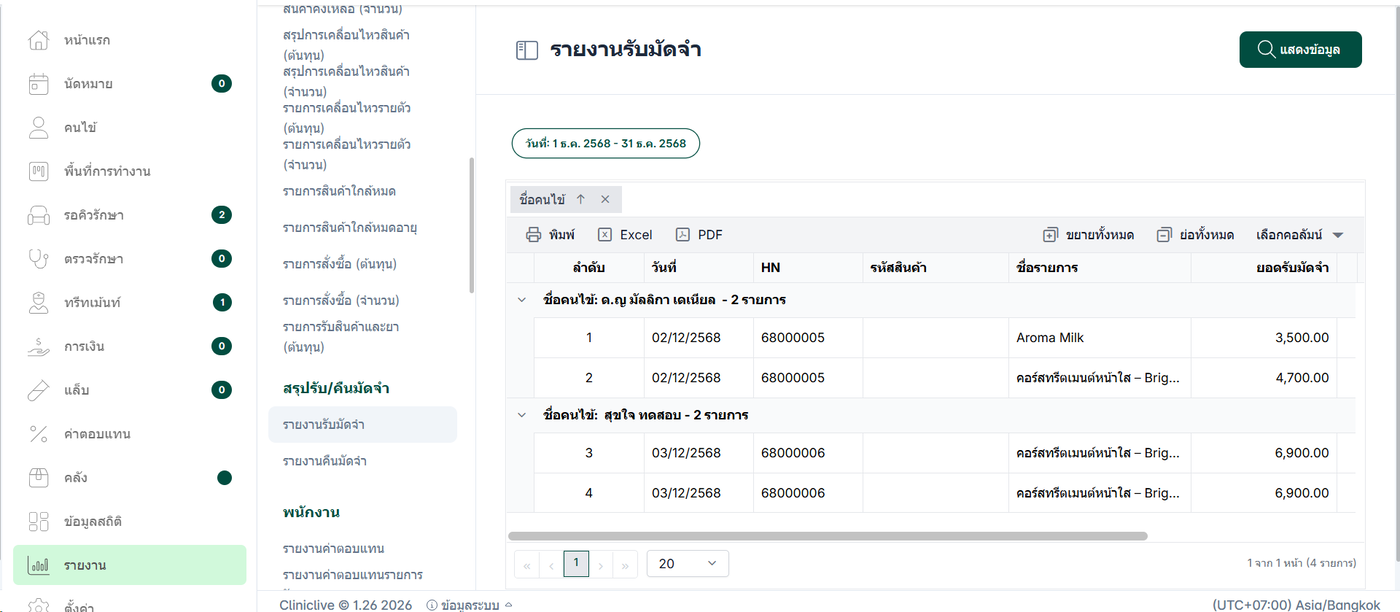Click the แสดงข้อมูล search button

coord(1300,50)
